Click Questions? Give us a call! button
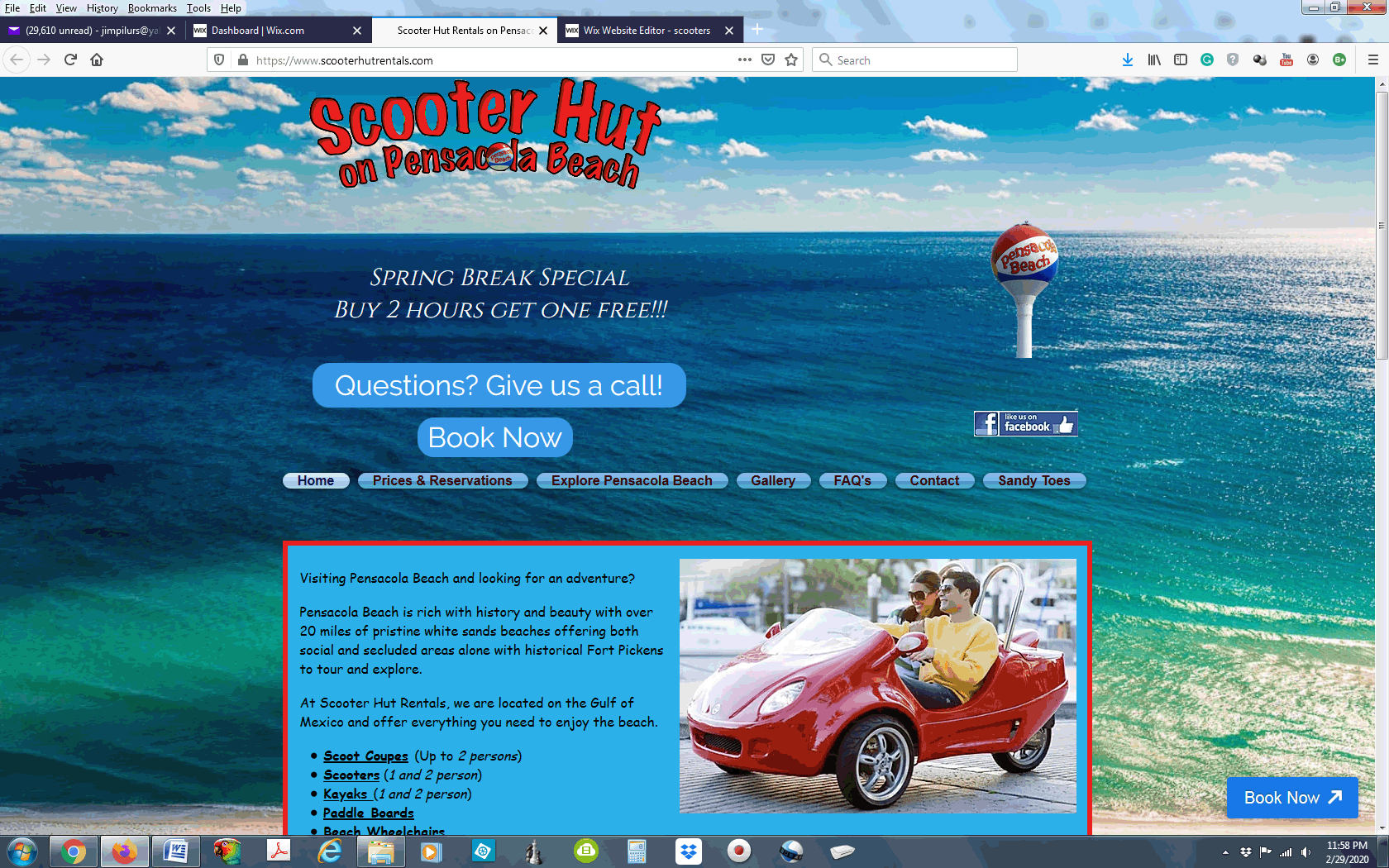The width and height of the screenshot is (1389, 868). 499,385
